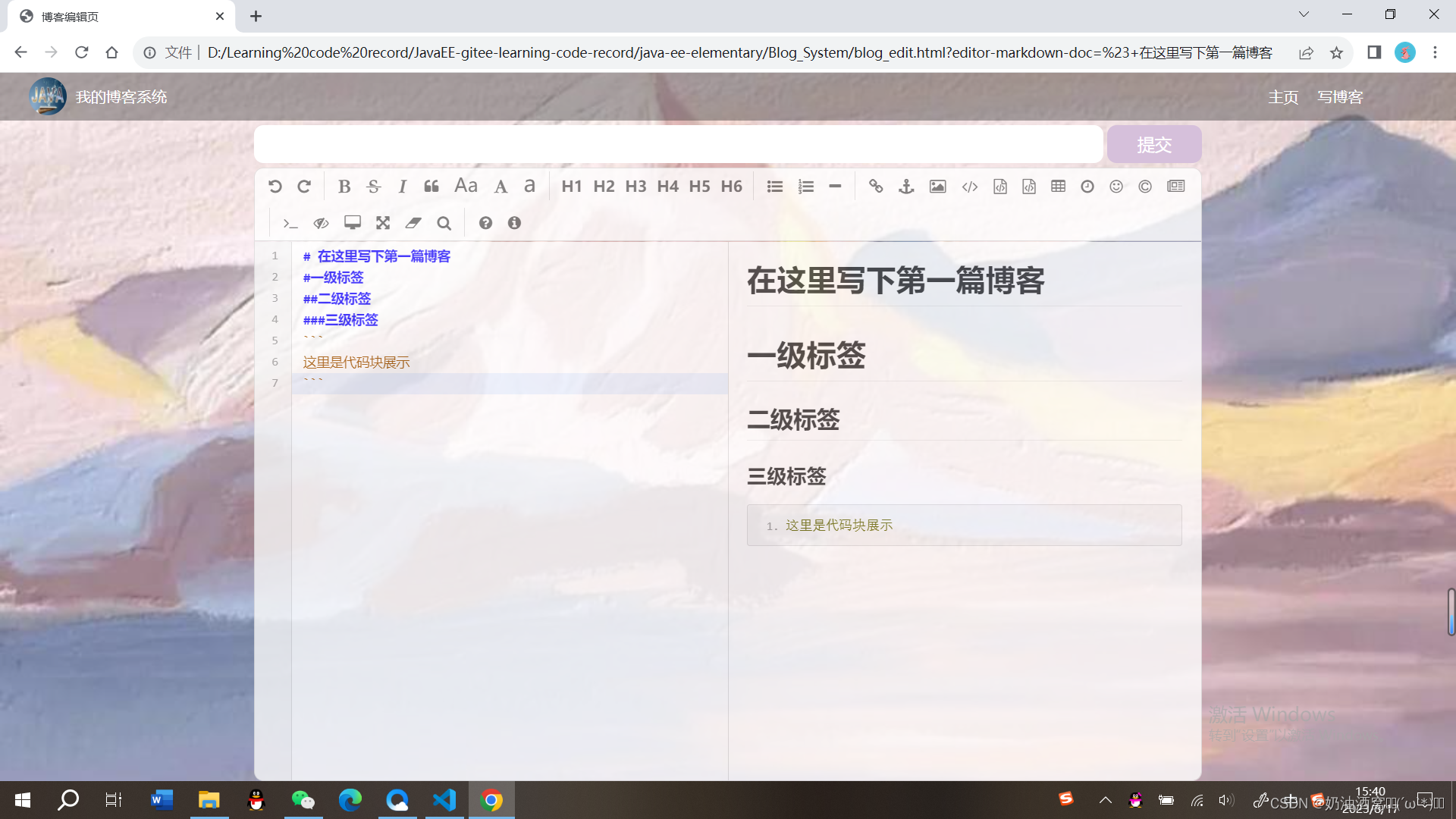The width and height of the screenshot is (1456, 819).
Task: Toggle bold formatting
Action: (344, 187)
